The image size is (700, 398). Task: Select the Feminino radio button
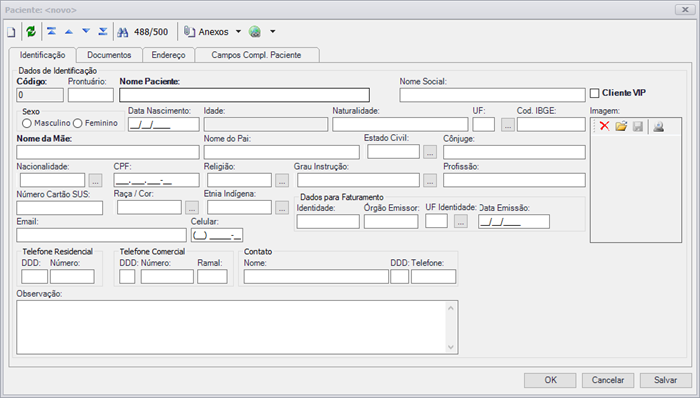78,123
